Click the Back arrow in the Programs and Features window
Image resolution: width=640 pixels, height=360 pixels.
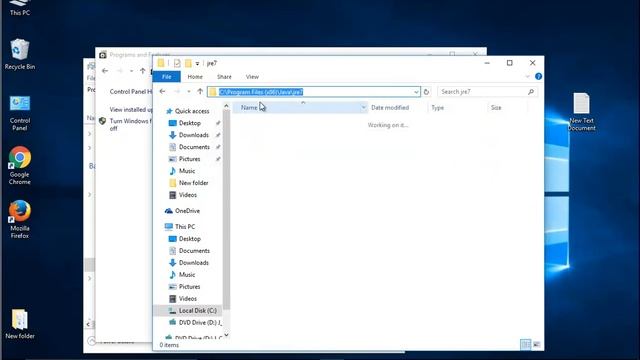[105, 71]
